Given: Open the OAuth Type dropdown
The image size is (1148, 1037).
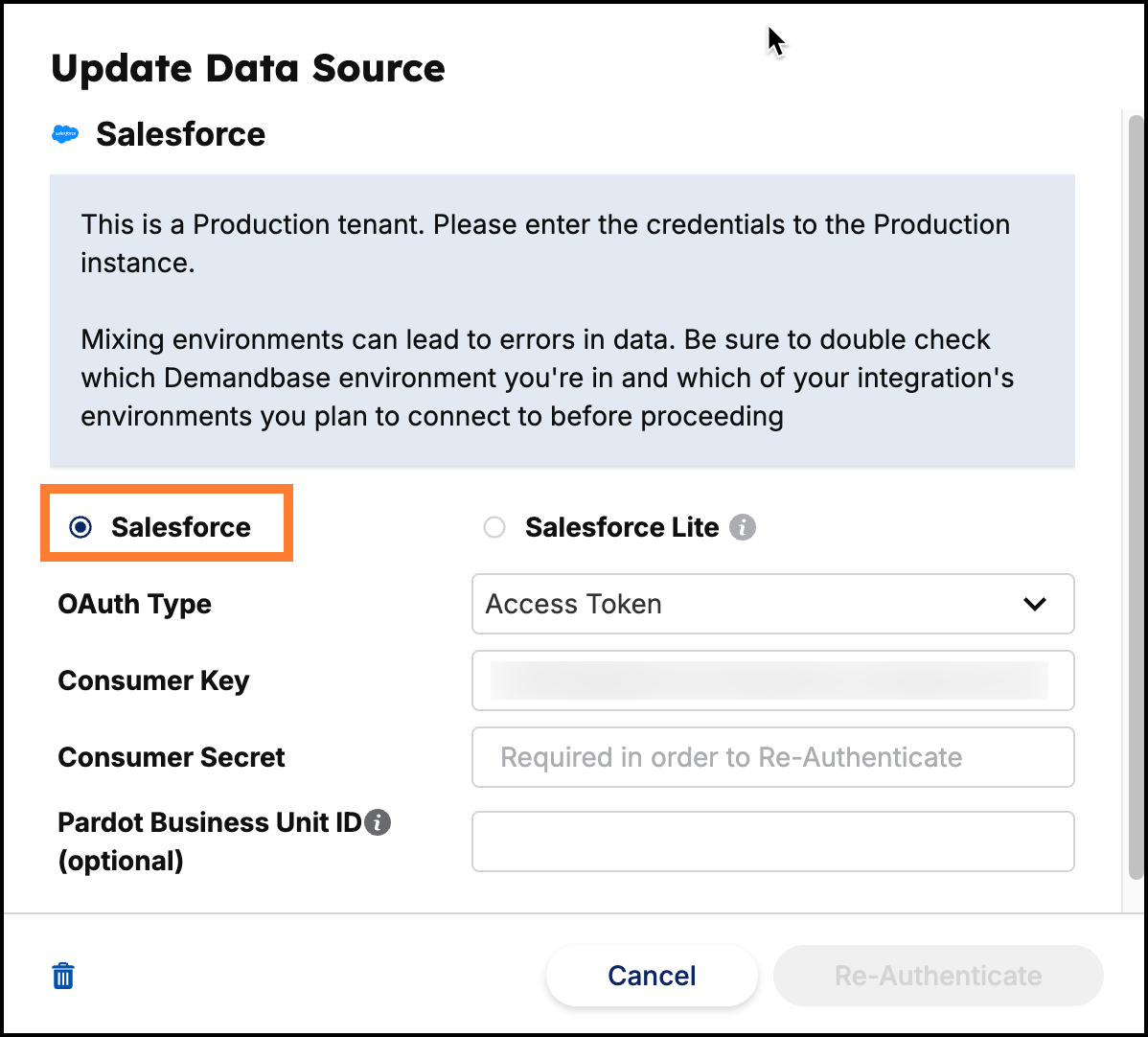Looking at the screenshot, I should coord(772,604).
